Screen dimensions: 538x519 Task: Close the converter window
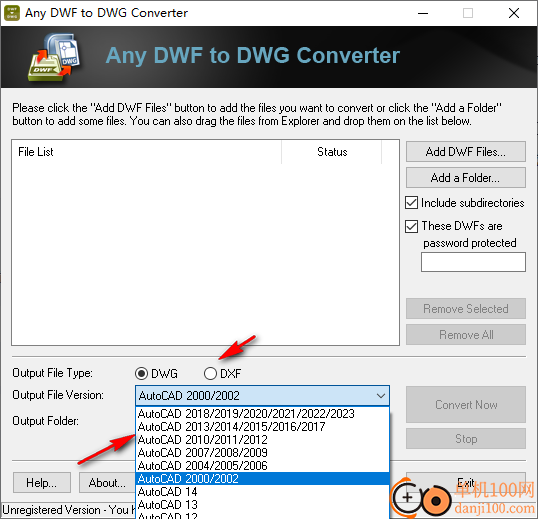tap(514, 13)
